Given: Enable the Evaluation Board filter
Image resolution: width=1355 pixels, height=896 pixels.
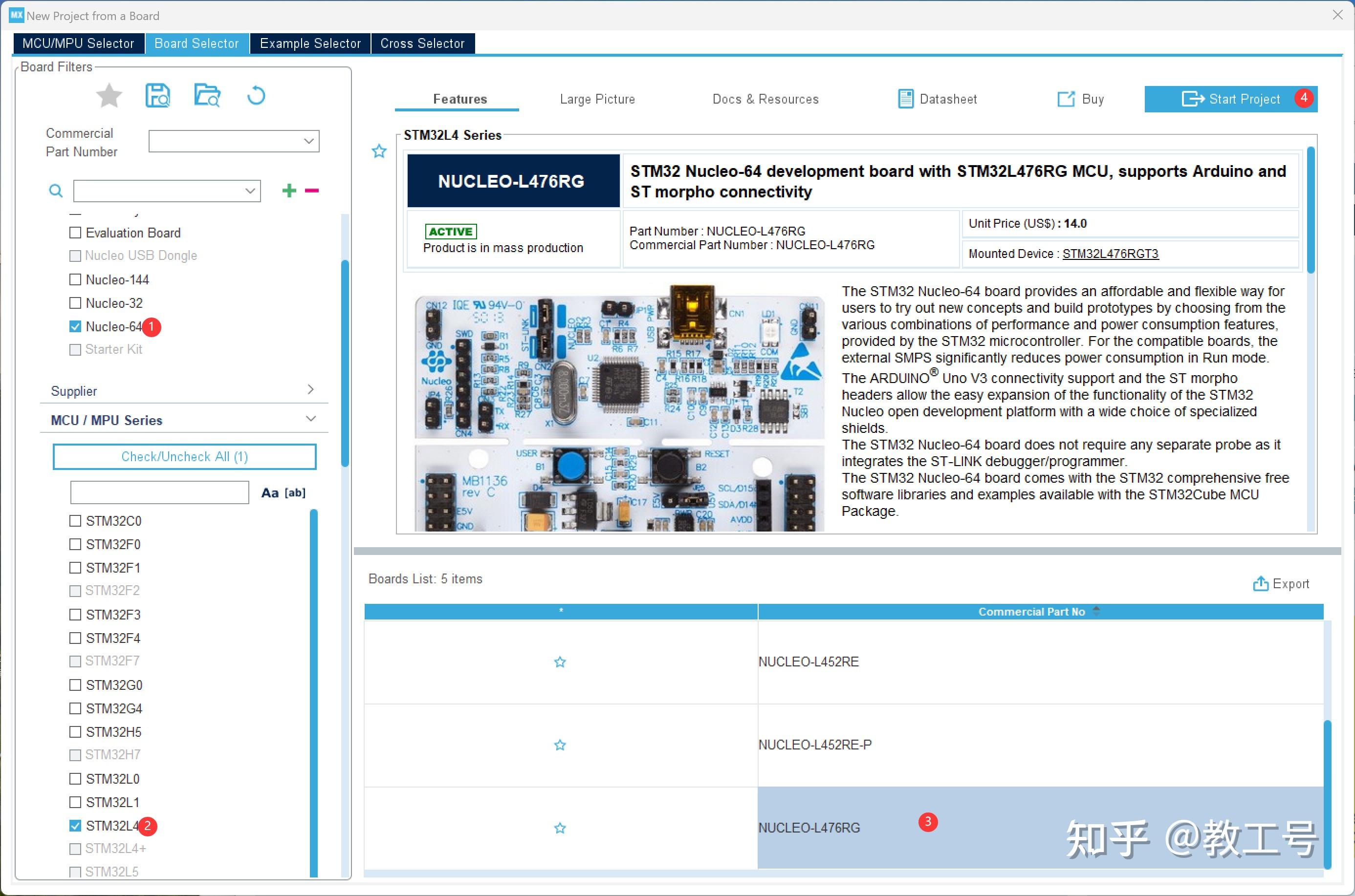Looking at the screenshot, I should tap(75, 232).
